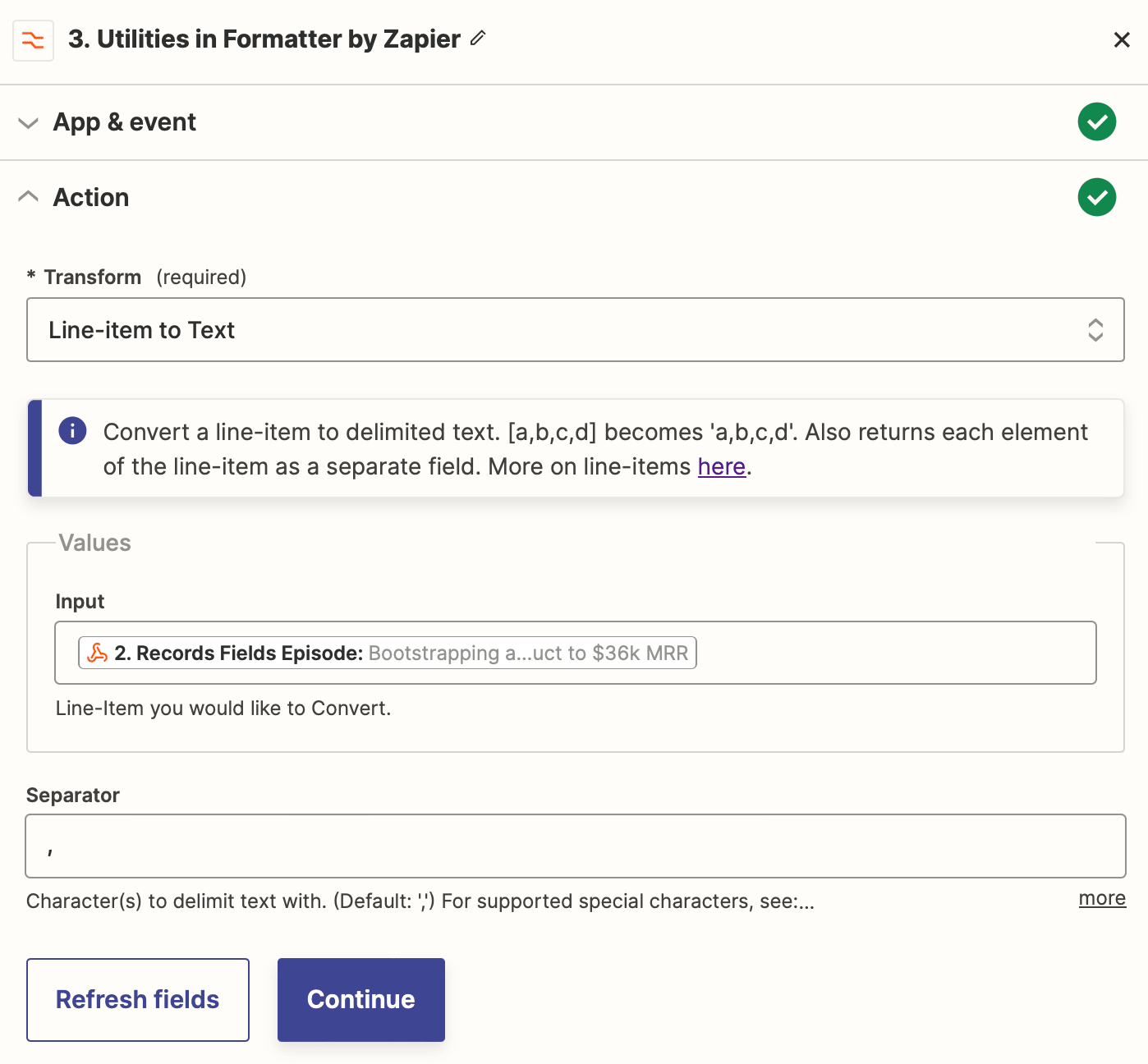The width and height of the screenshot is (1148, 1064).
Task: Select 'Line-item to Text' in the Transform box
Action: [141, 330]
